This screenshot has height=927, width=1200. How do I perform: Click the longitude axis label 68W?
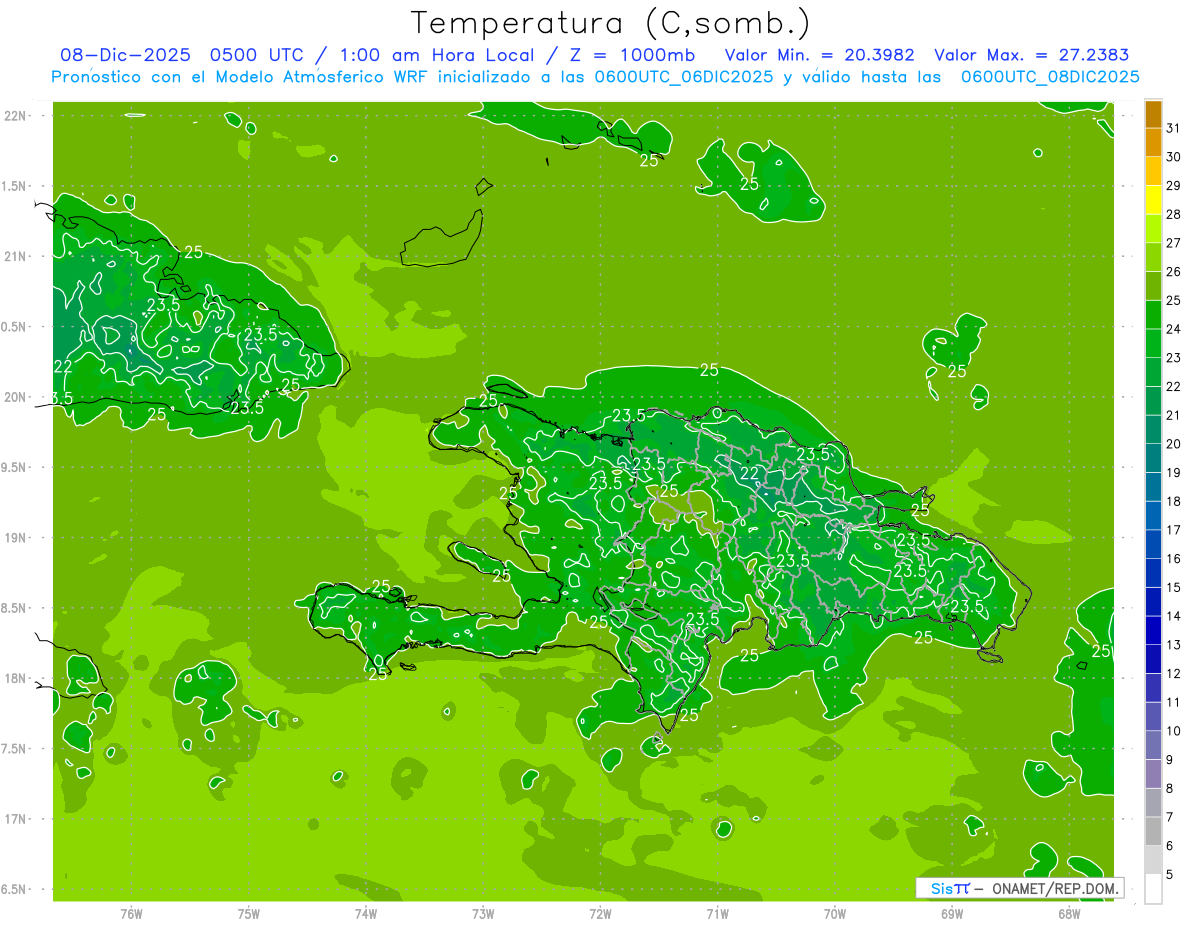tap(1069, 913)
